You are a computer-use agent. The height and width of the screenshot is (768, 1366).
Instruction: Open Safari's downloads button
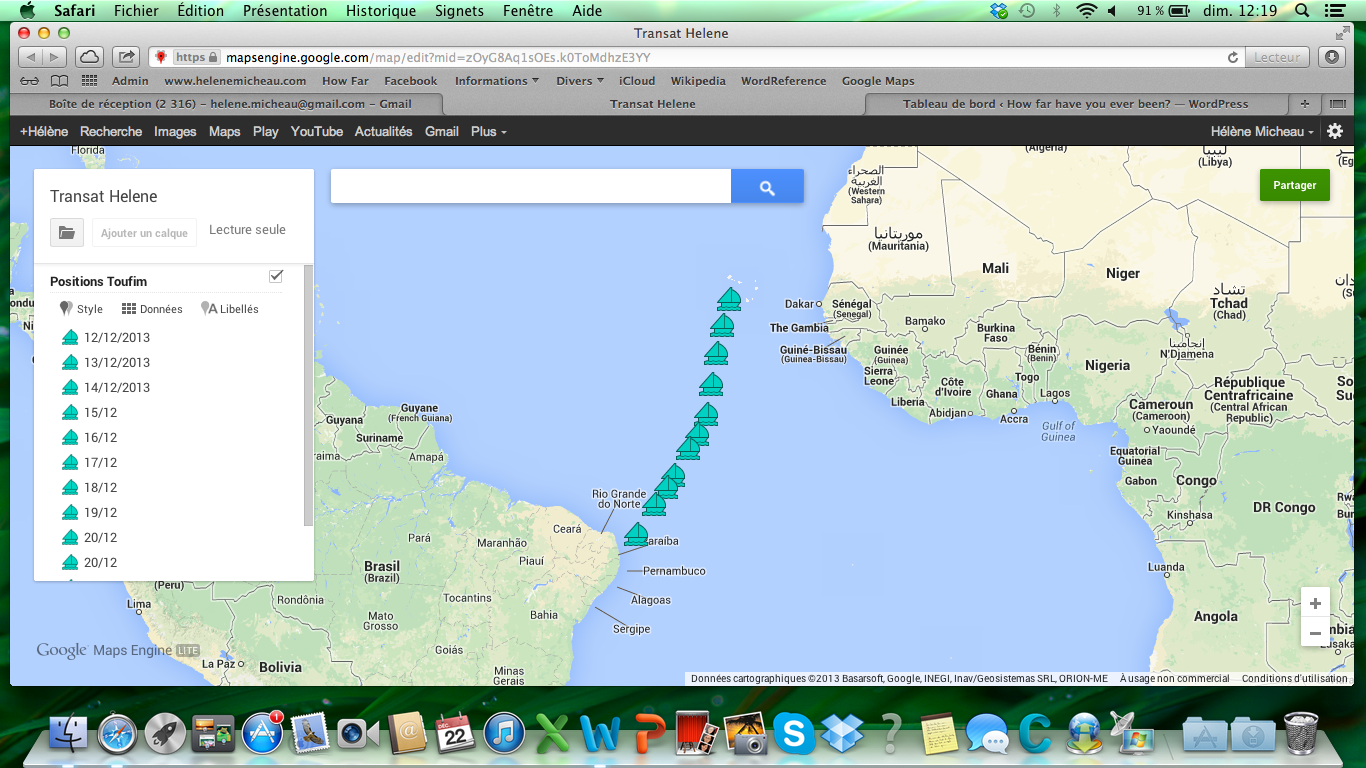coord(1332,57)
